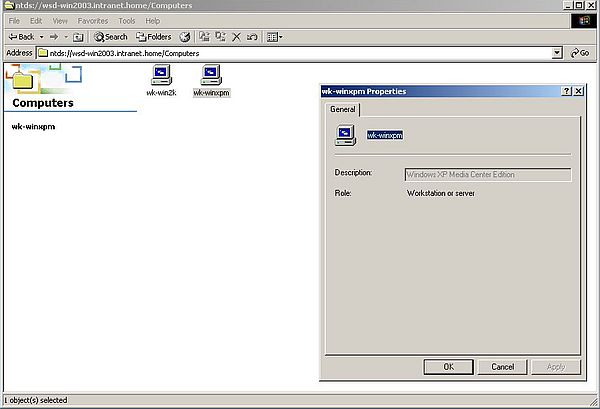Click the folder icon in the window title bar

click(8, 5)
